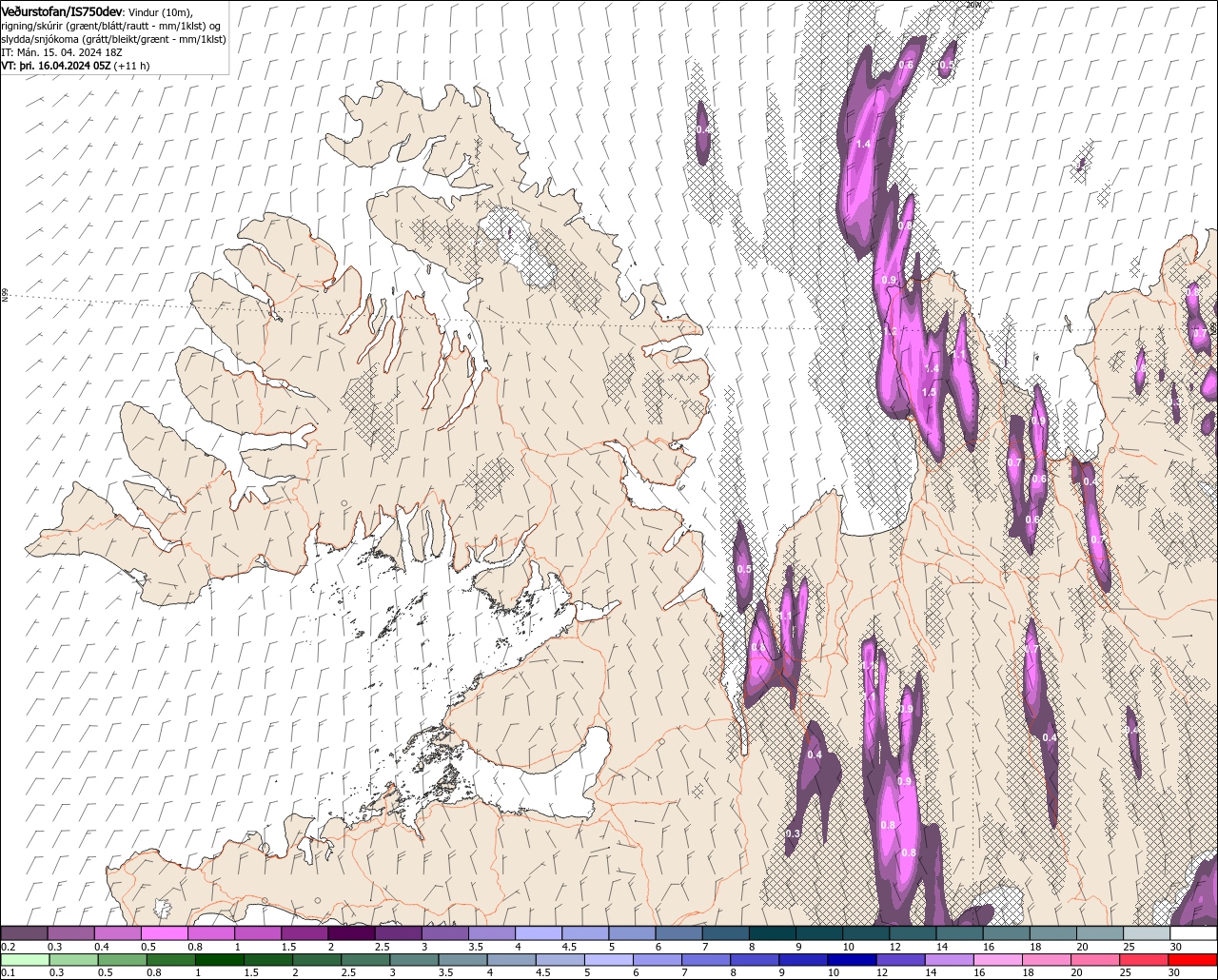Click the bright pink upper legend swatch at 0.5
Screen dimensions: 1218x980
164,933
